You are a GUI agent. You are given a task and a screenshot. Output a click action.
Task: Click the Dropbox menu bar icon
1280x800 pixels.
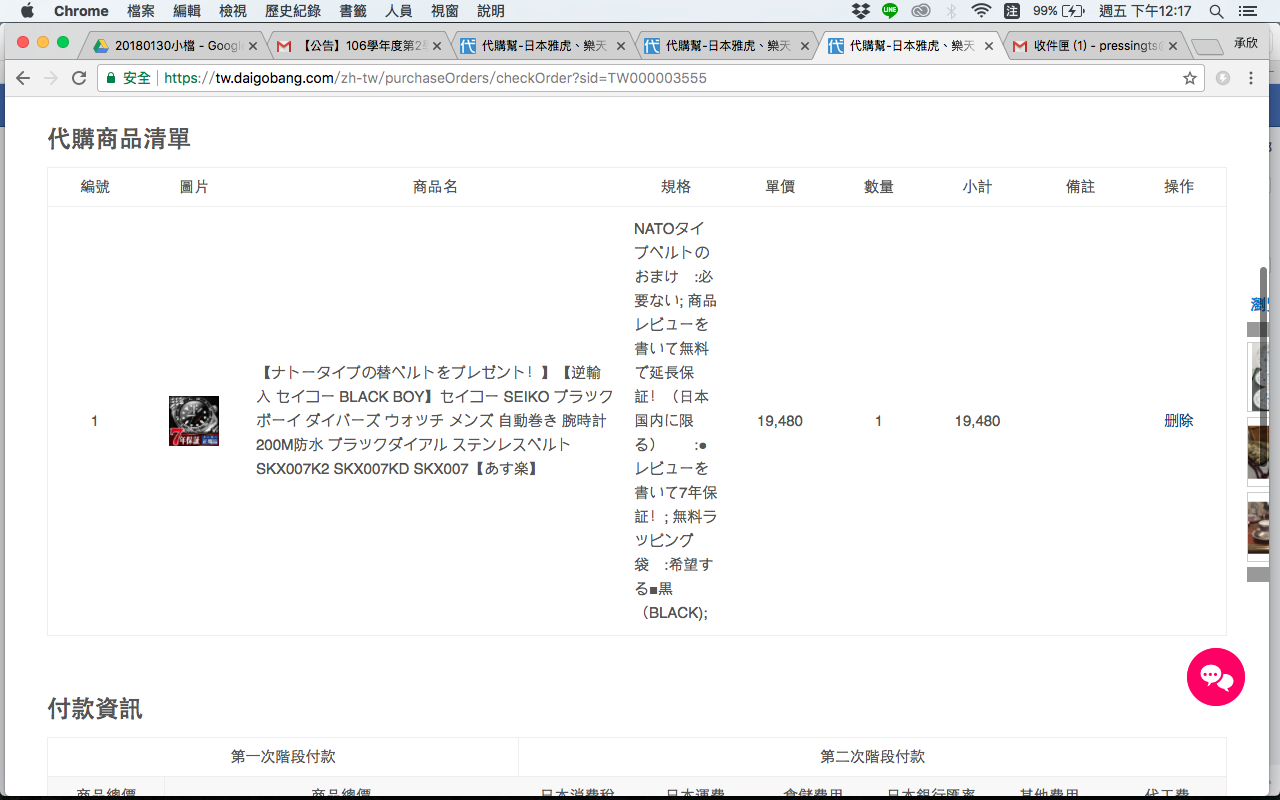(860, 11)
